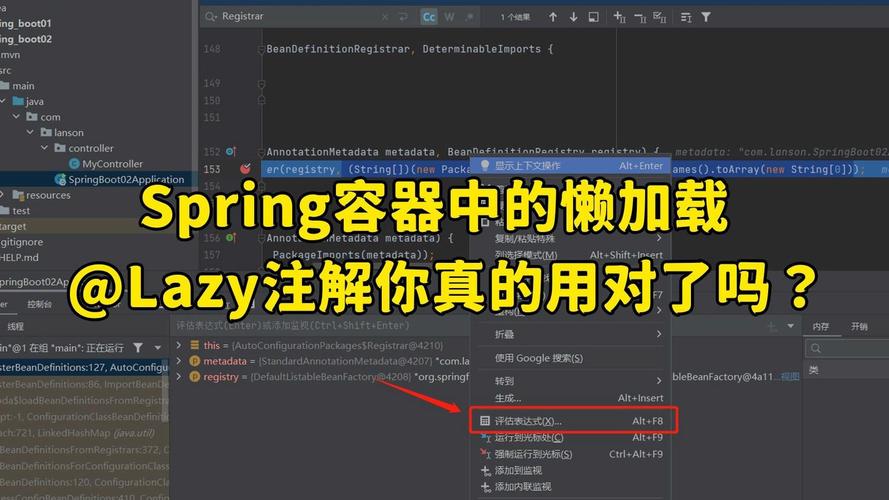Image resolution: width=889 pixels, height=500 pixels.
Task: Toggle match case (Cc) in search bar
Action: (429, 17)
